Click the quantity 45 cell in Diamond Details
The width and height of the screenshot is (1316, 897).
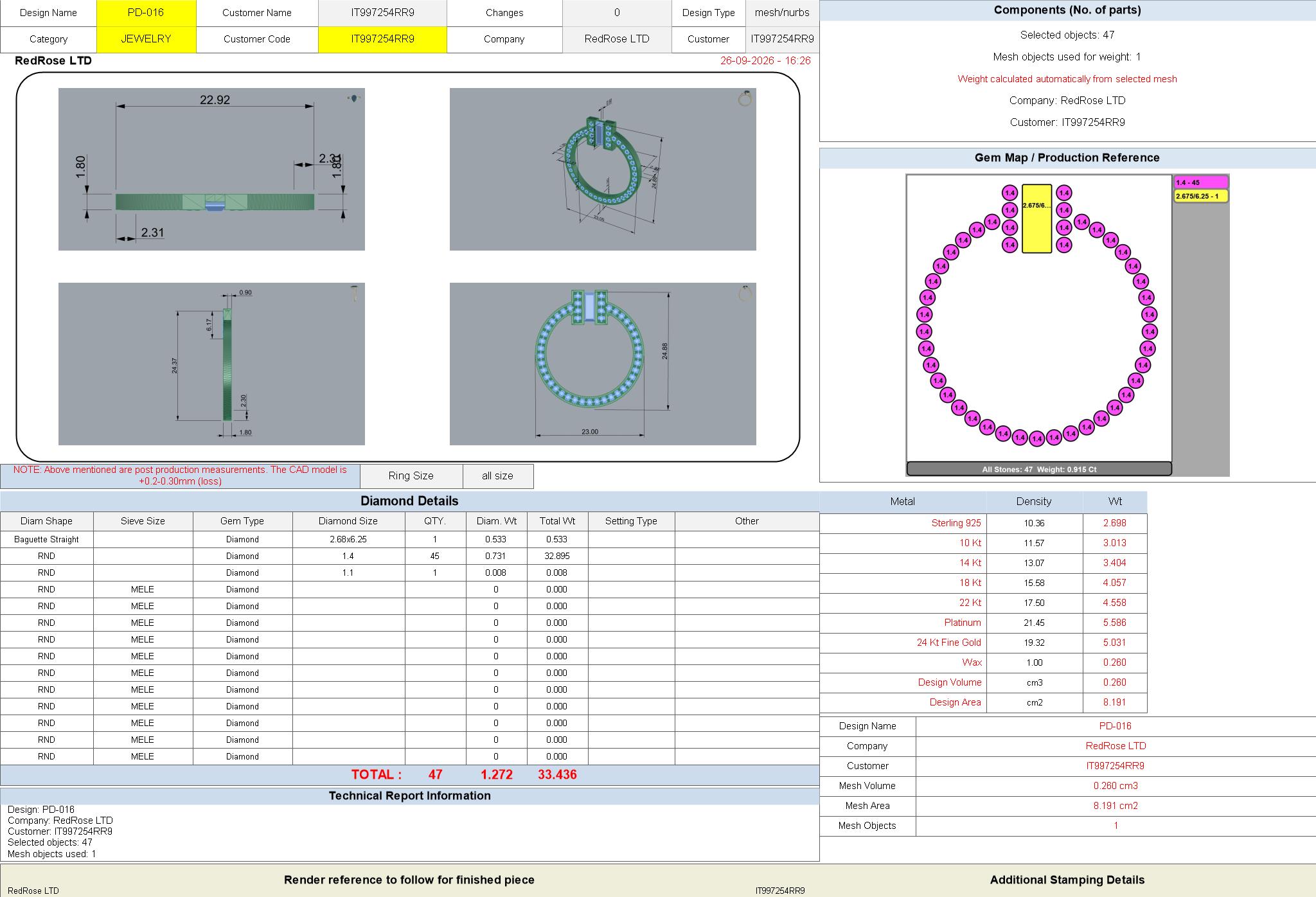(x=435, y=556)
